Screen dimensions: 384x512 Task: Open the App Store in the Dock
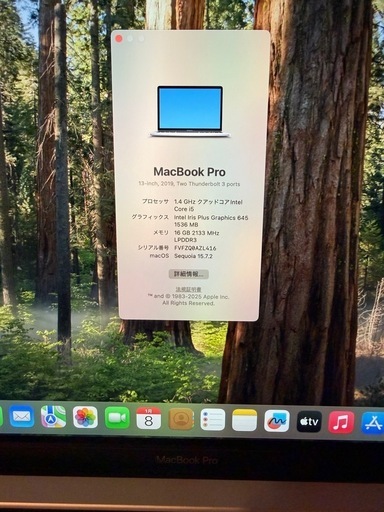point(373,423)
